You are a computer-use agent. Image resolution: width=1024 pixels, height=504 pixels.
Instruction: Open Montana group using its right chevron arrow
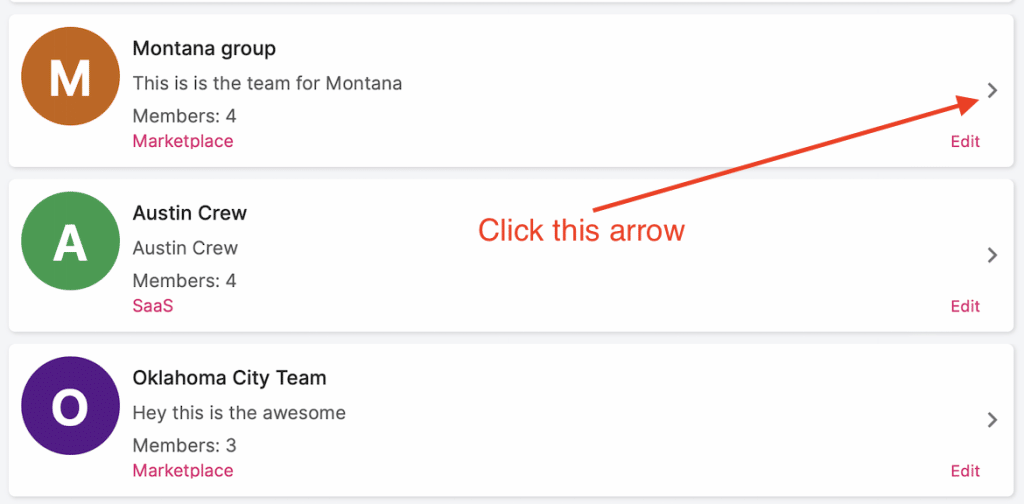point(993,90)
